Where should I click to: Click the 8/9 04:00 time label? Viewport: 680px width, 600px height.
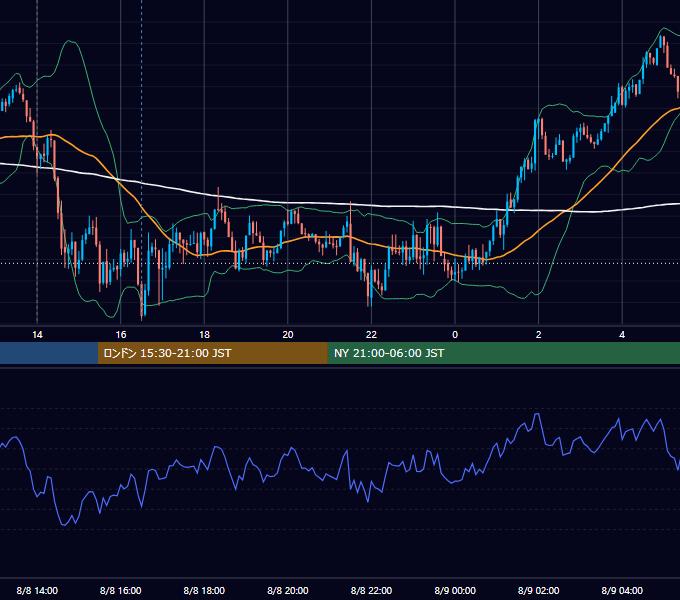[x=622, y=590]
